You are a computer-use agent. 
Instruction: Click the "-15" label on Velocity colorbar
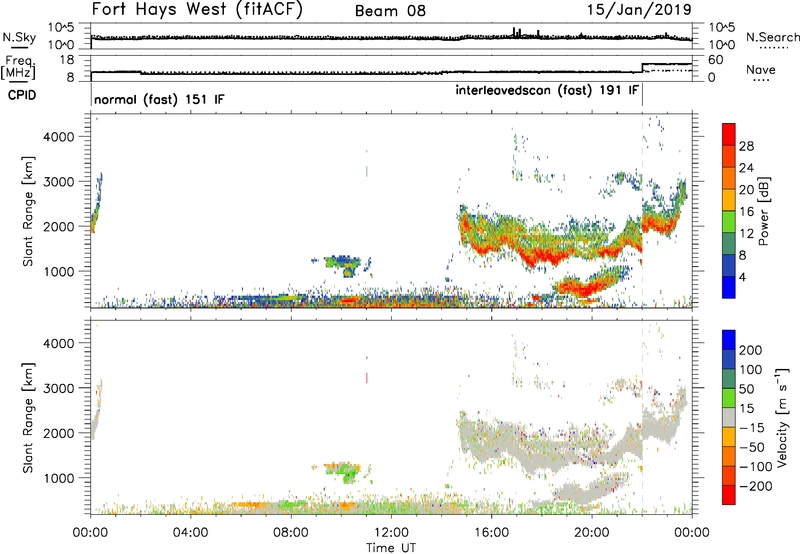[x=752, y=427]
